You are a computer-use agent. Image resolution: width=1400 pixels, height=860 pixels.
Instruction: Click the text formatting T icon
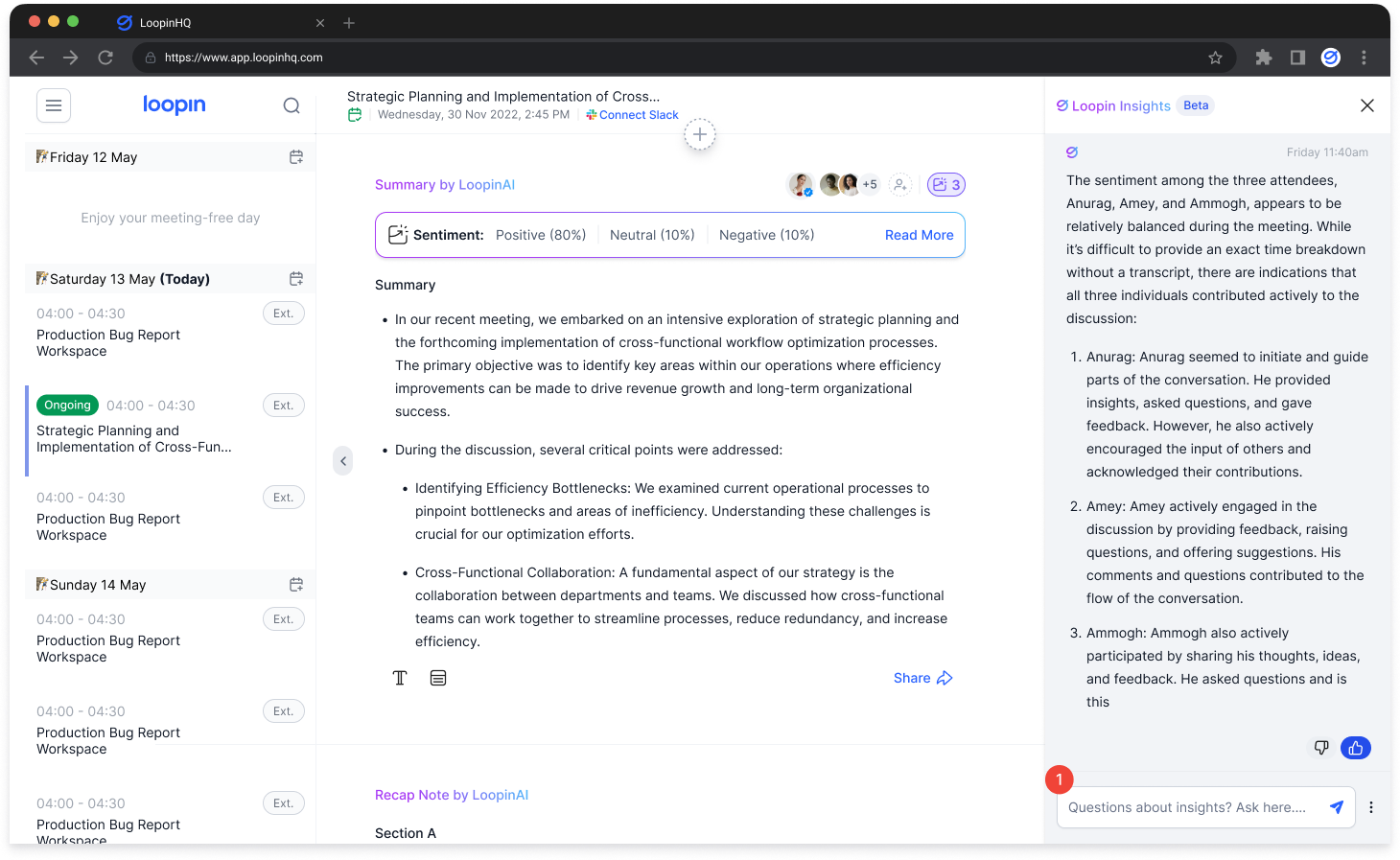[400, 678]
